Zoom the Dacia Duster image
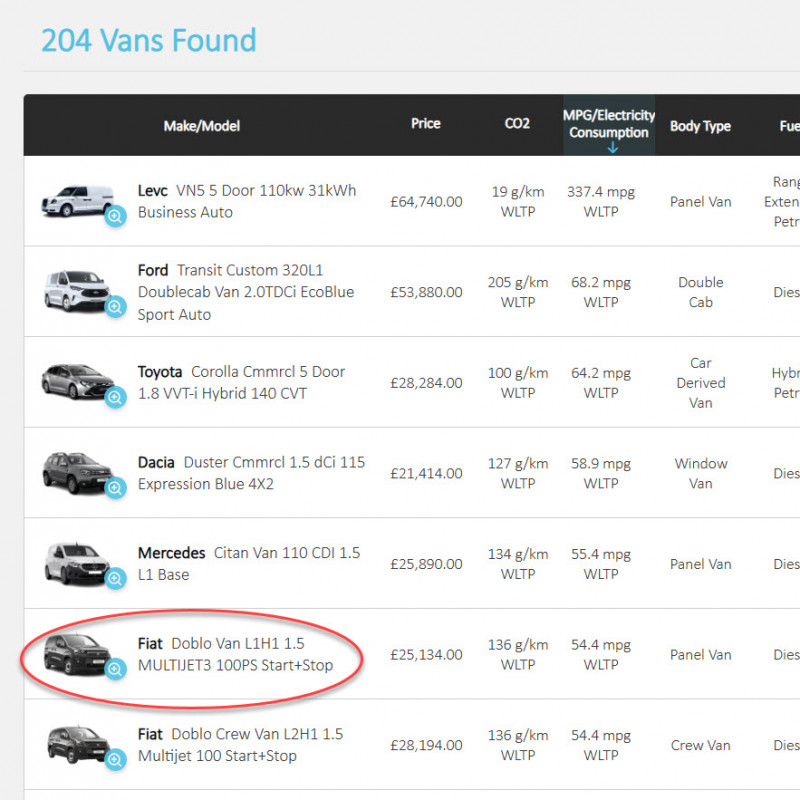The height and width of the screenshot is (800, 800). point(115,488)
